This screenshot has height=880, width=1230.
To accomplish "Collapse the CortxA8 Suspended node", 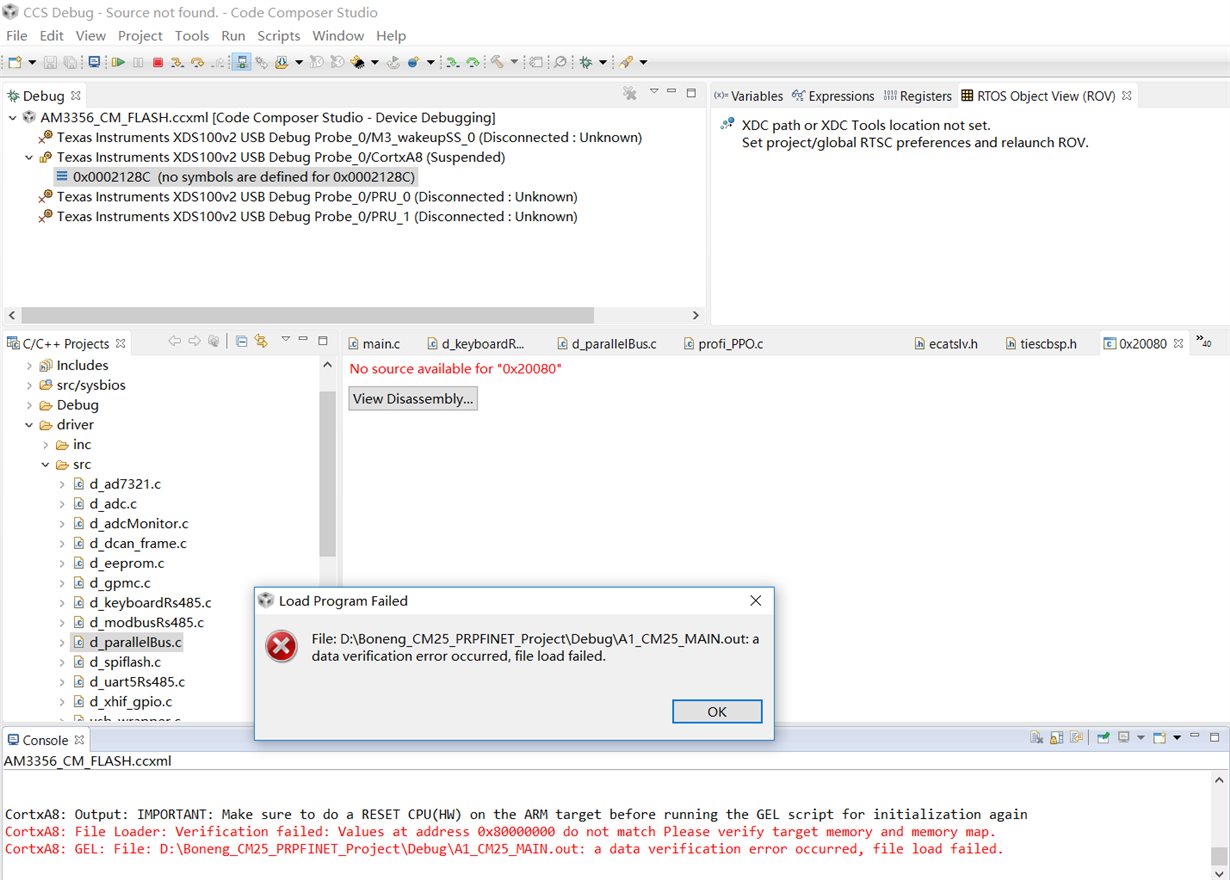I will [x=29, y=157].
